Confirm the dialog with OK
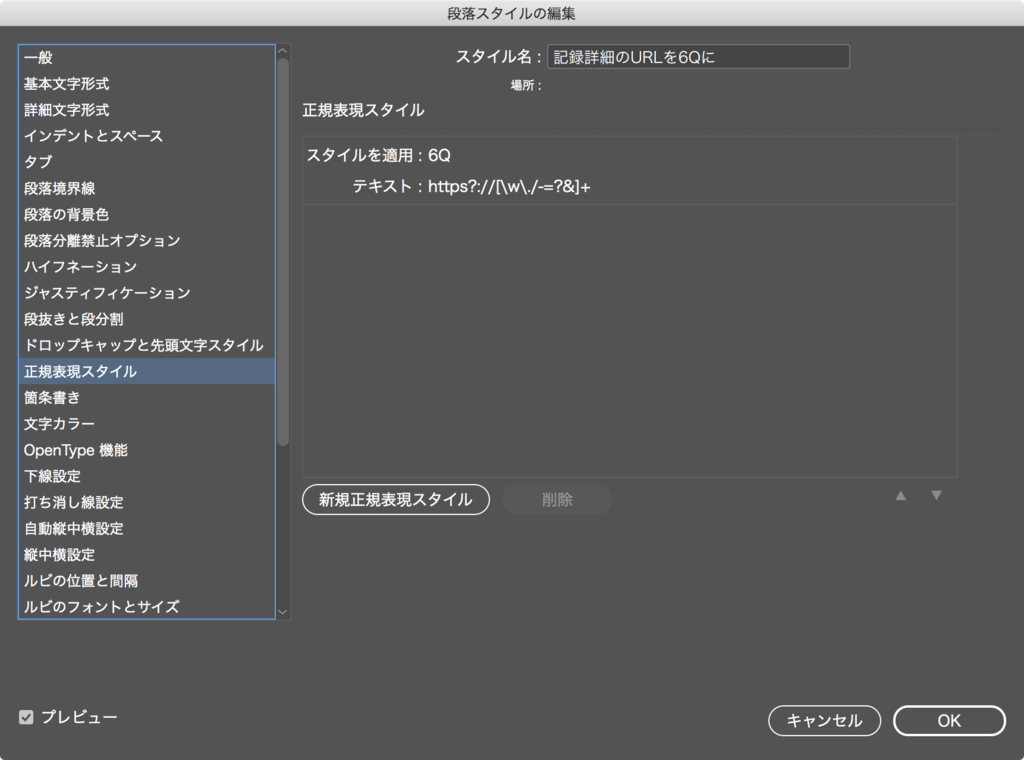The image size is (1024, 760). pyautogui.click(x=949, y=720)
